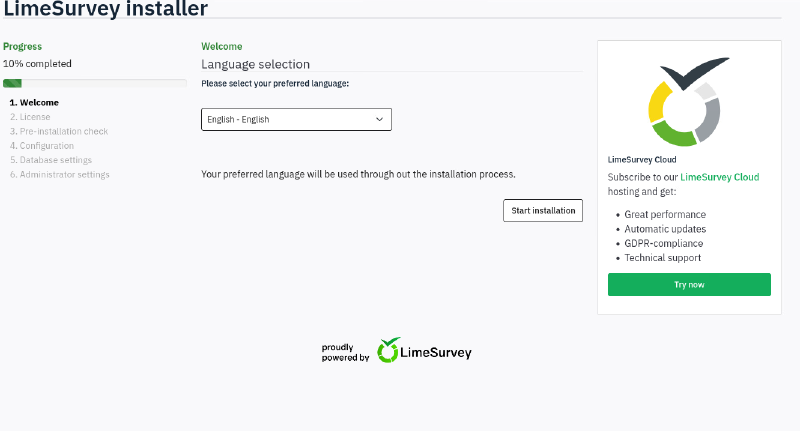Open the LimeSurvey Cloud hyperlink

(x=719, y=177)
